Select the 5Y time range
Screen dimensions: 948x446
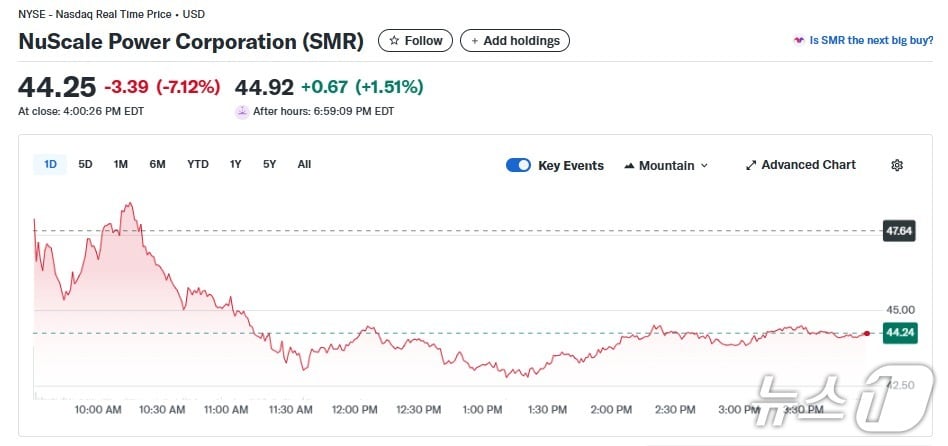click(270, 164)
